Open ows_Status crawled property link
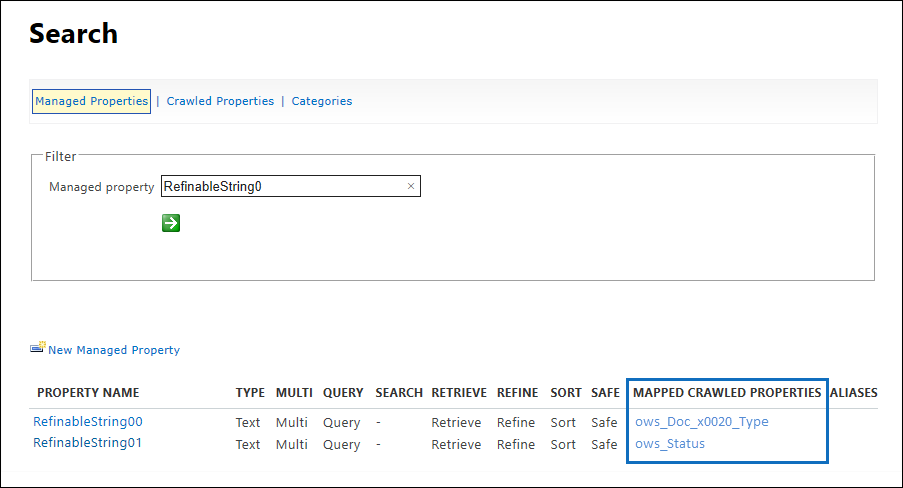This screenshot has height=488, width=903. point(670,444)
